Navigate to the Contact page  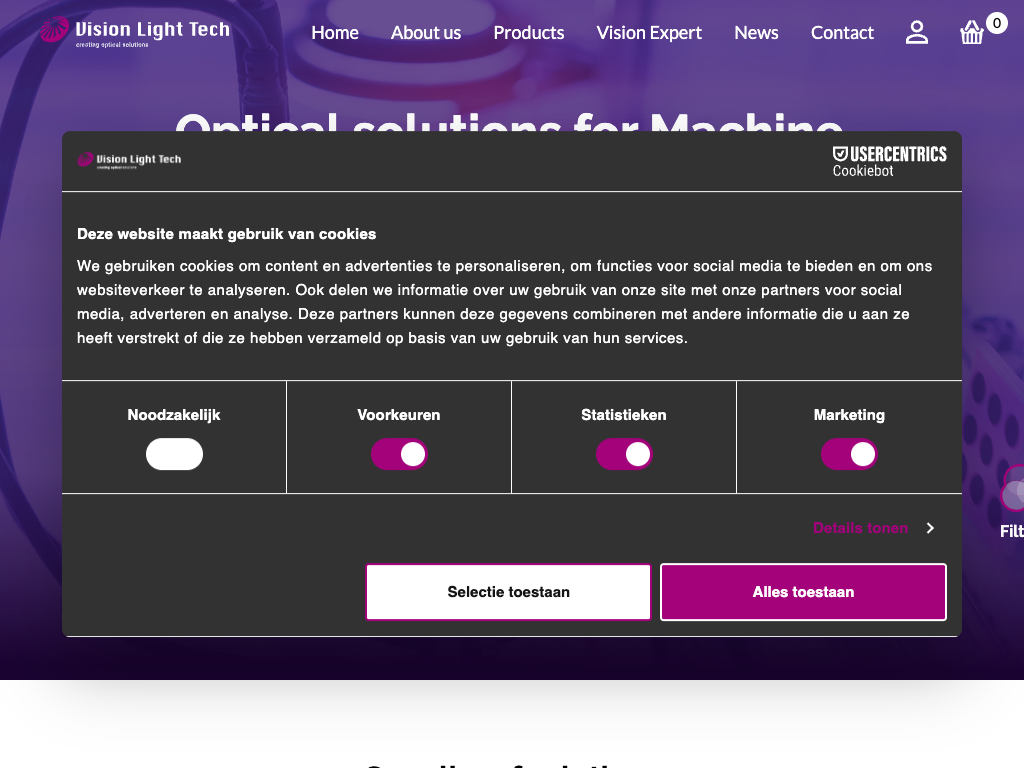(x=842, y=33)
